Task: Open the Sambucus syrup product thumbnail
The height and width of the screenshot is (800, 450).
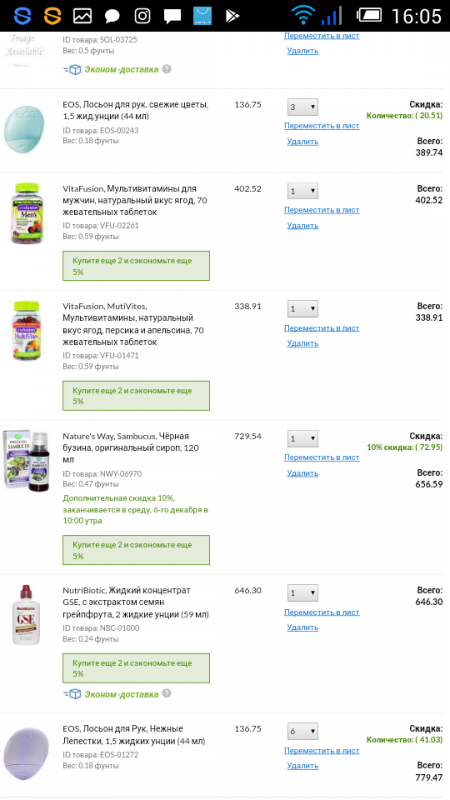Action: click(x=26, y=461)
